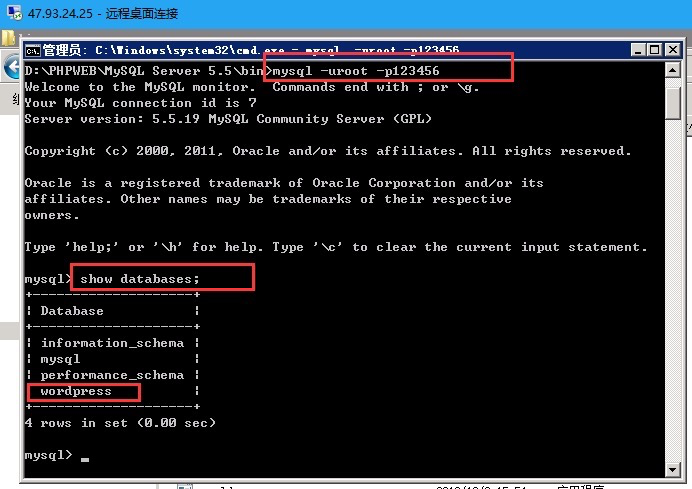This screenshot has height=489, width=692.
Task: Click the 'performance_schema' database row
Action: (112, 375)
